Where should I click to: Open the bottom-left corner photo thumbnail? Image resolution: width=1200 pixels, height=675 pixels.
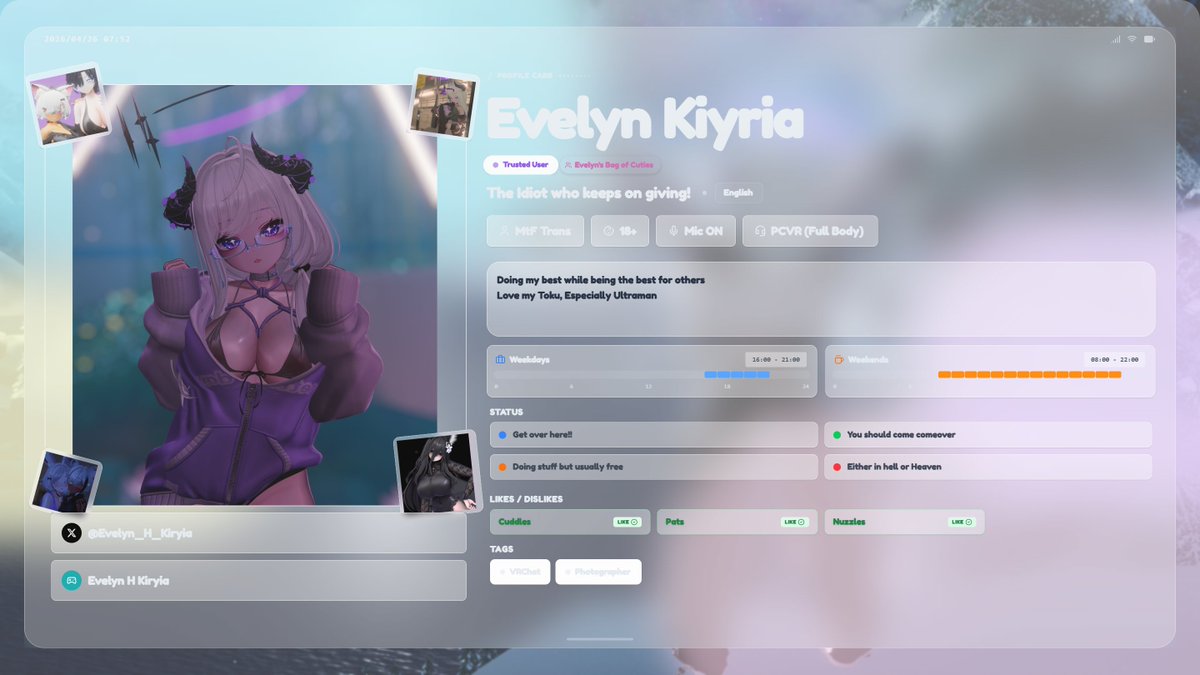tap(65, 481)
